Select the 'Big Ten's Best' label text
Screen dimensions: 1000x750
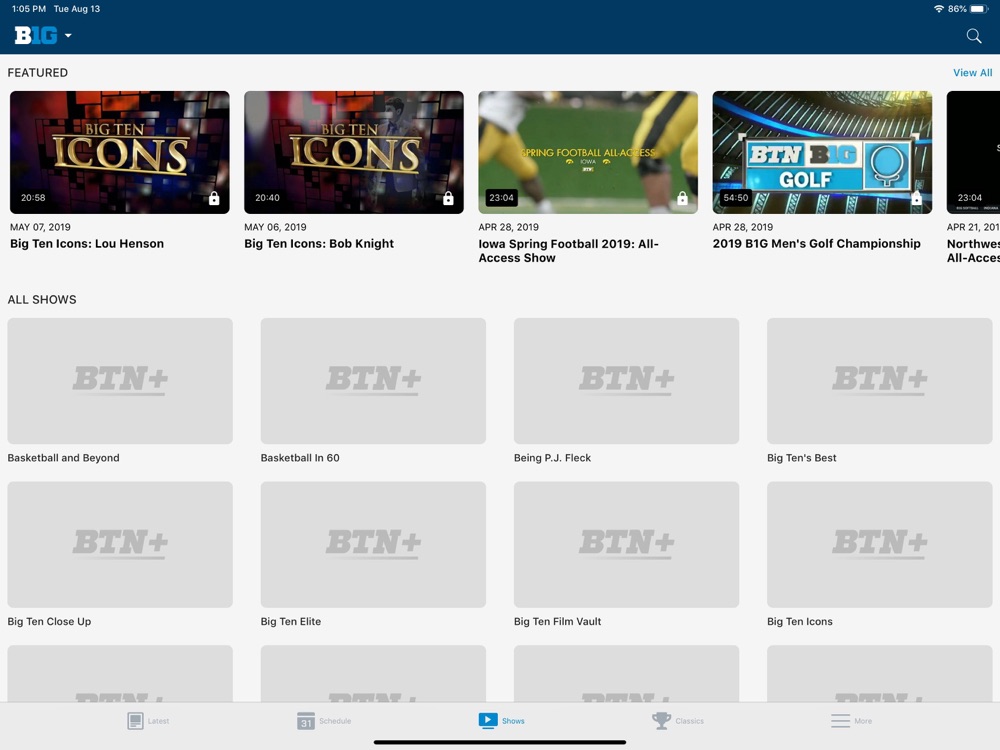802,458
